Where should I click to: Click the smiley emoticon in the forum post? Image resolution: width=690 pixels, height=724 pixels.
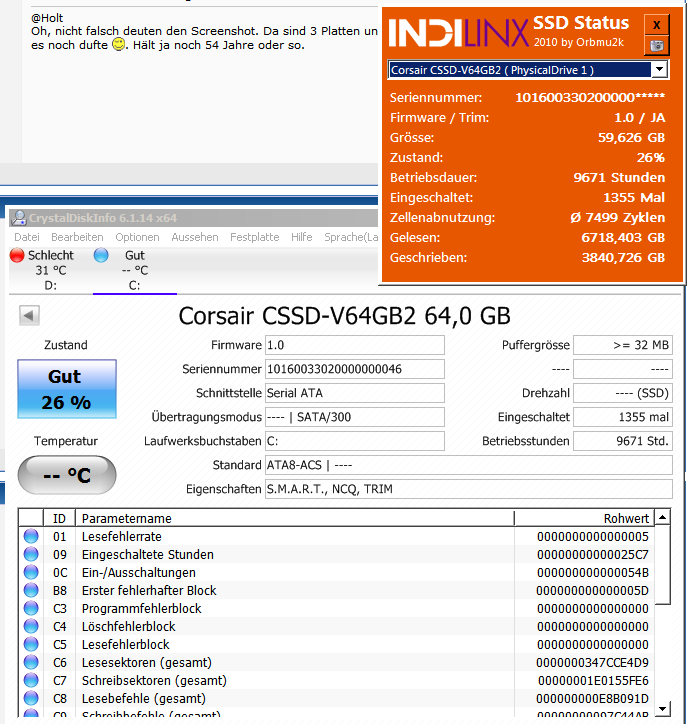point(119,45)
